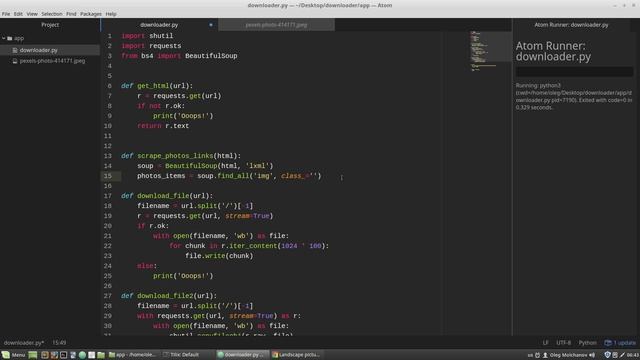
Task: Click the jpeg file icon in tree
Action: point(15,61)
